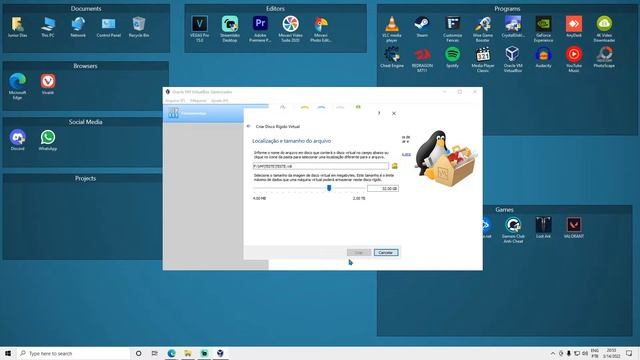Open the Gamers Club Anti-Cheat icon
The image size is (640, 360).
point(513,229)
